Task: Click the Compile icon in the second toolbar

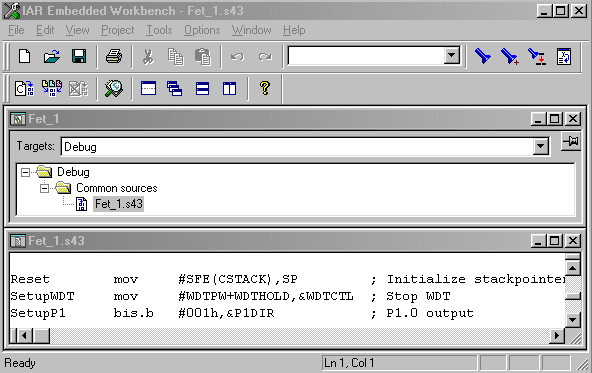Action: pos(24,89)
